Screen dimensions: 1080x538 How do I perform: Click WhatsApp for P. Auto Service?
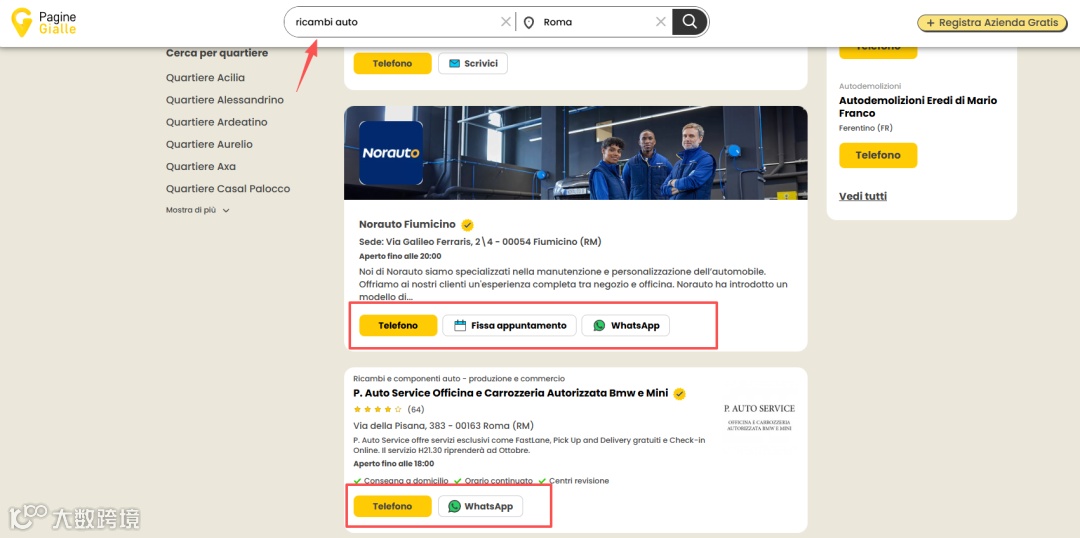480,506
